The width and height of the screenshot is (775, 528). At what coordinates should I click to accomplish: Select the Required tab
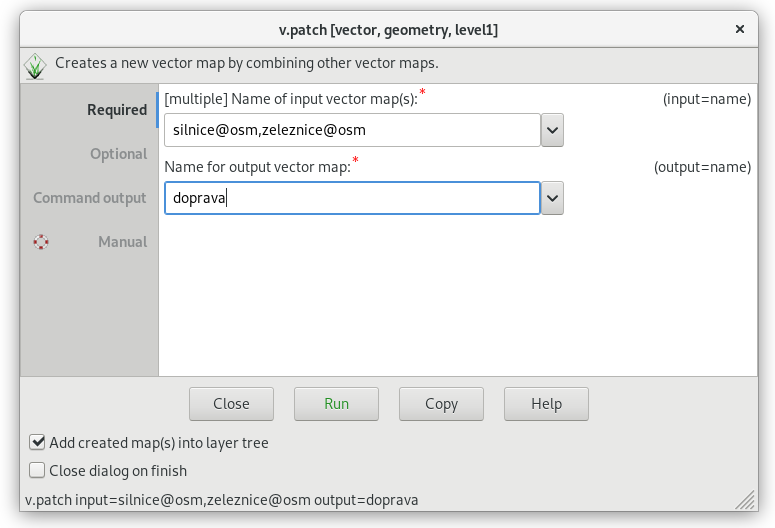(117, 110)
